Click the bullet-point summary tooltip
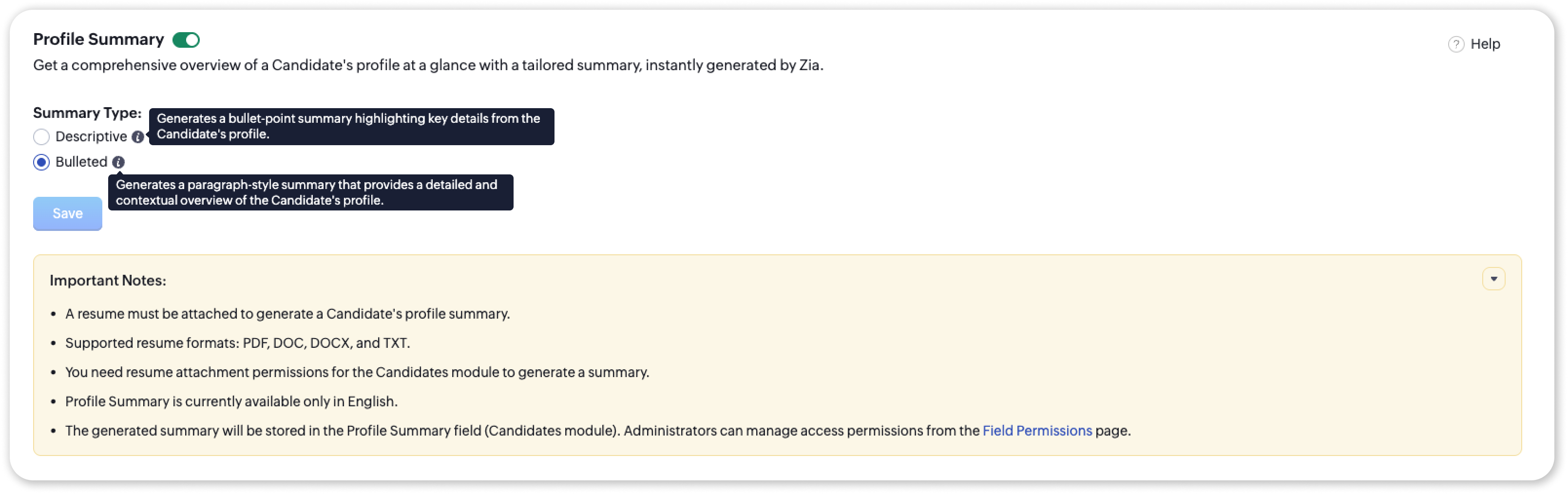The width and height of the screenshot is (1568, 494). [x=351, y=127]
